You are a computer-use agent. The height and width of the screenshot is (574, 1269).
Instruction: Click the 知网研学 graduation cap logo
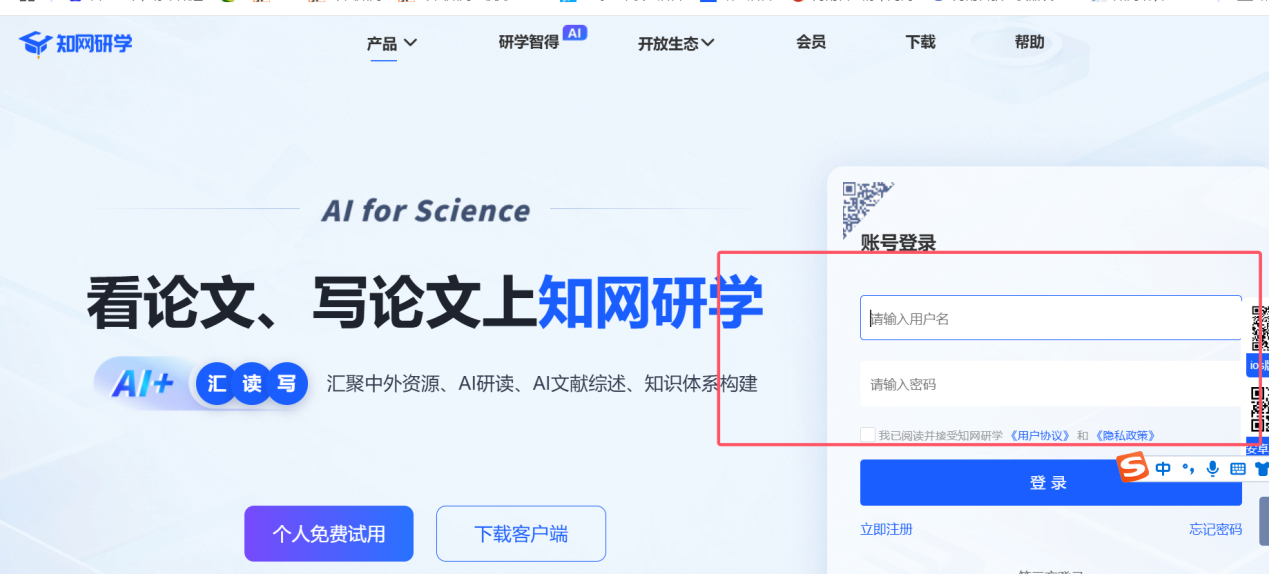point(35,44)
